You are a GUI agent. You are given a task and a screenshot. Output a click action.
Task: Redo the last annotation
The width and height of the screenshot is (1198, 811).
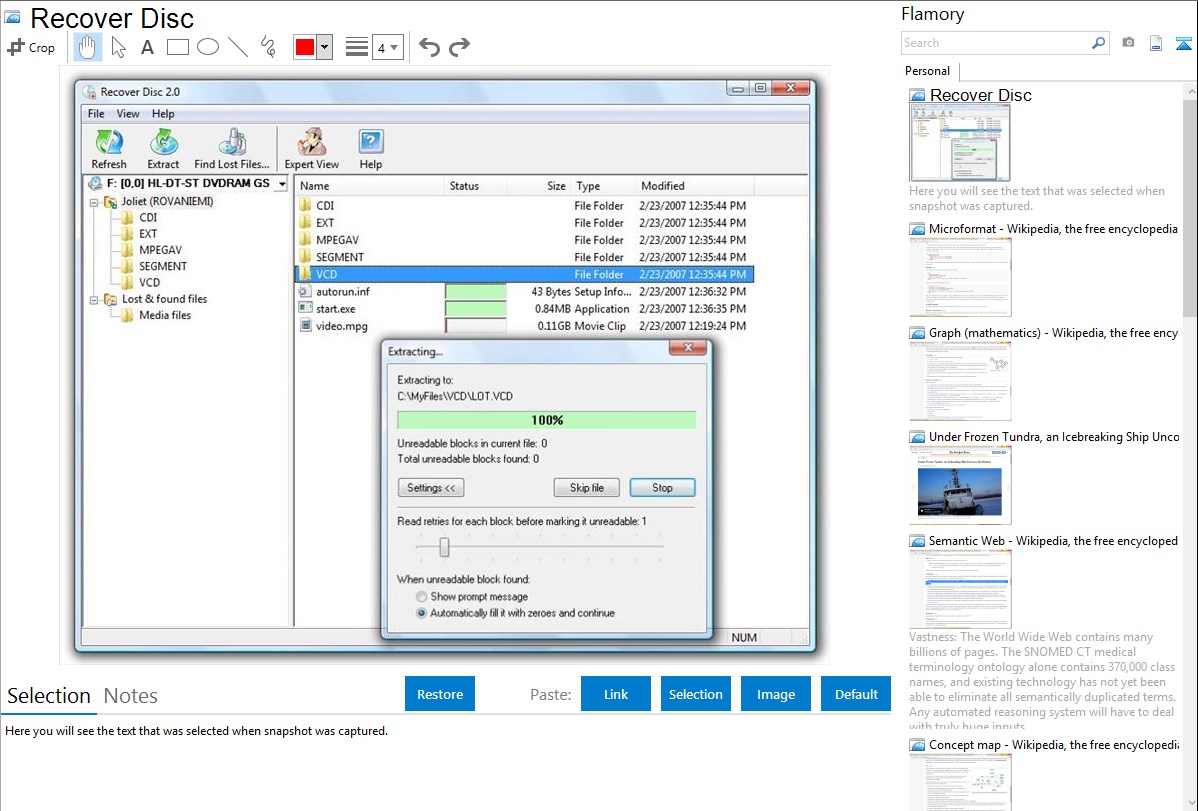(459, 47)
